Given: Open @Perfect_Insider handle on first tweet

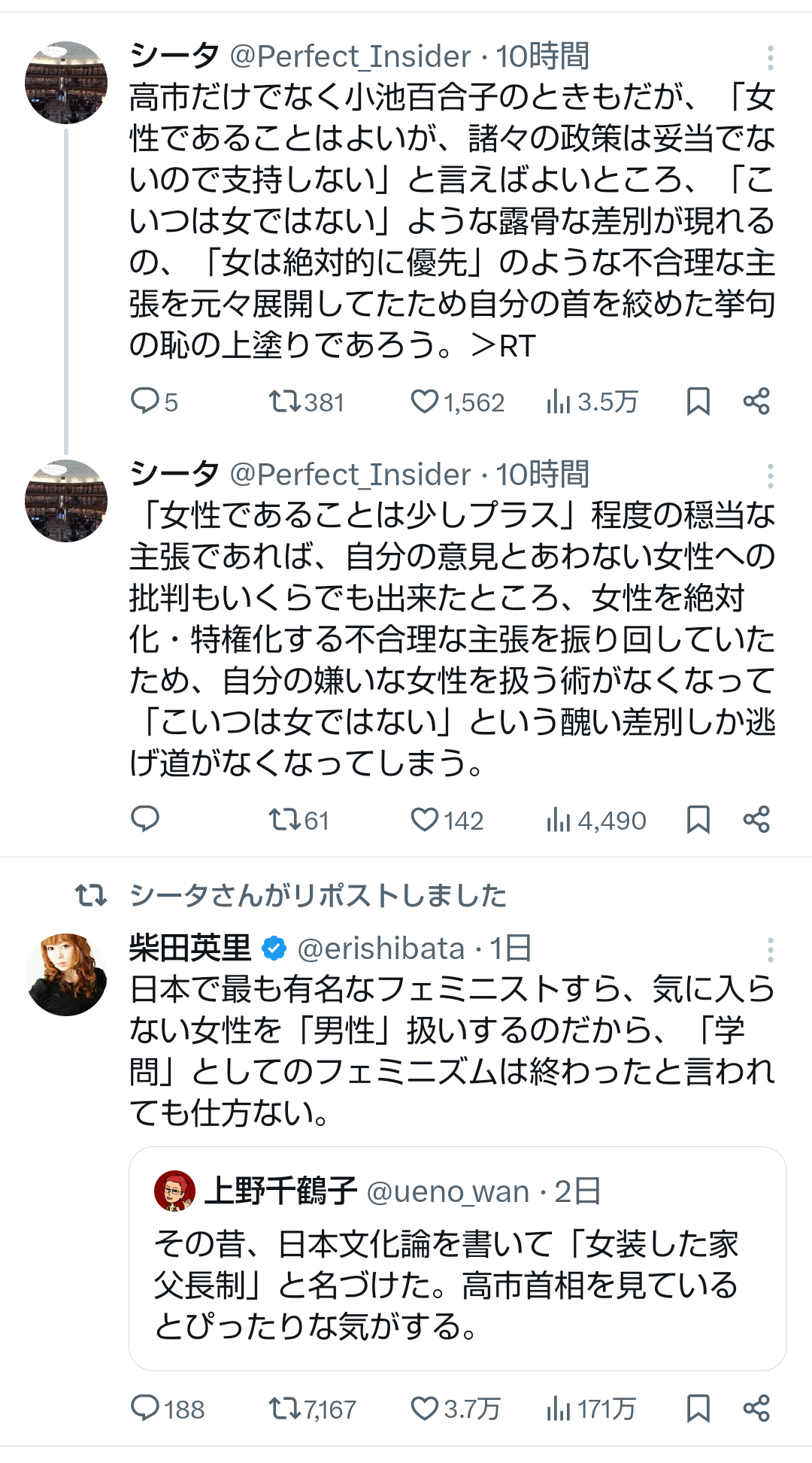Looking at the screenshot, I should tap(350, 56).
